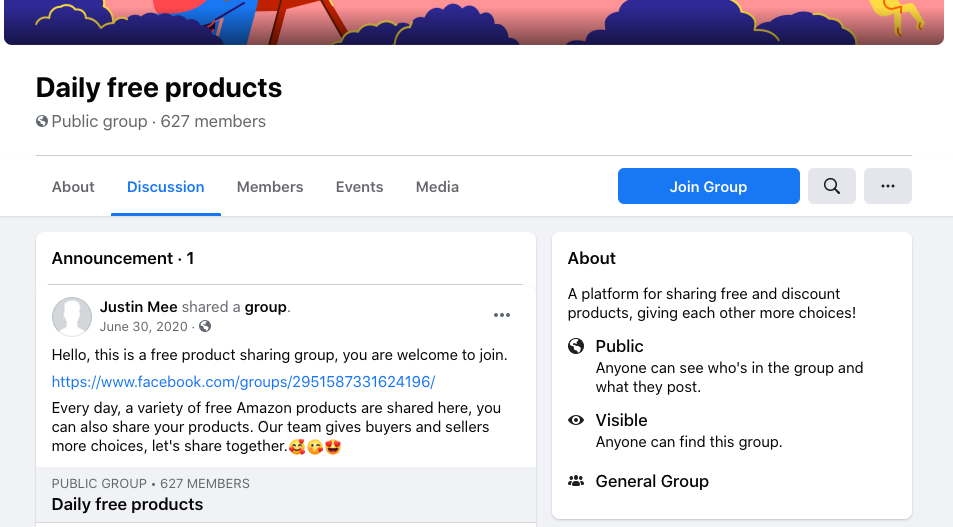This screenshot has height=527, width=953.
Task: Click the bold "group" link in post header
Action: point(266,307)
